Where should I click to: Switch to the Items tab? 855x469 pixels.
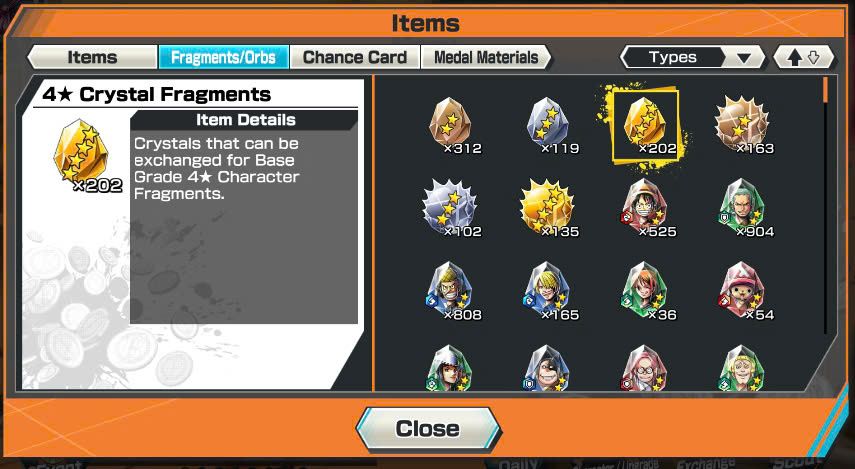(92, 57)
